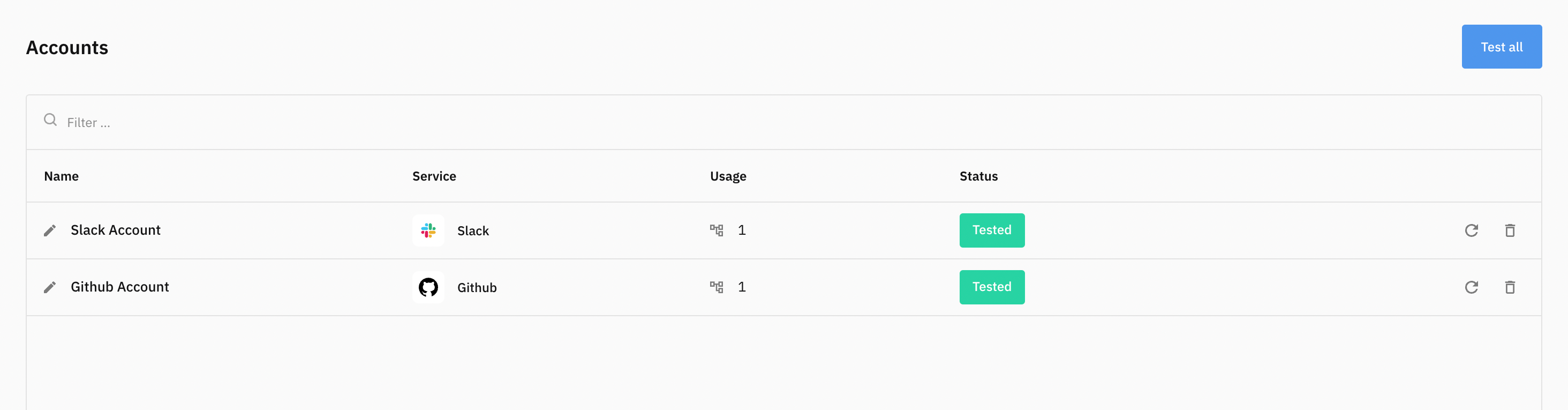The image size is (1568, 410).
Task: Click Github Account usage workflow icon
Action: (x=717, y=287)
